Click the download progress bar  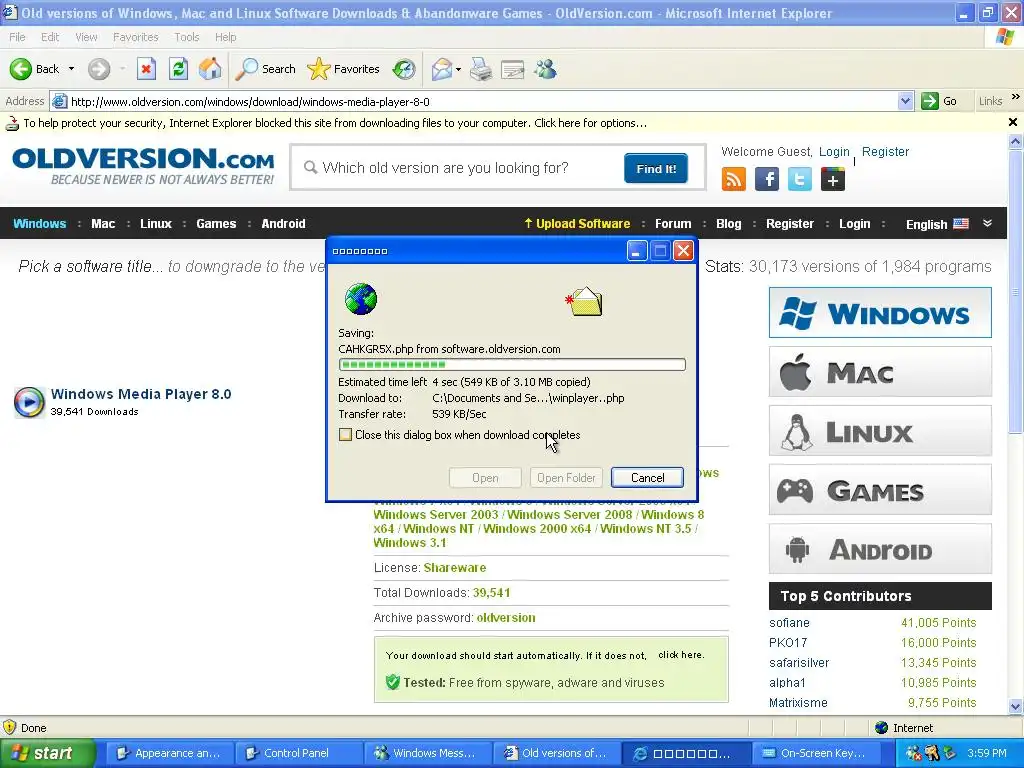tap(512, 364)
